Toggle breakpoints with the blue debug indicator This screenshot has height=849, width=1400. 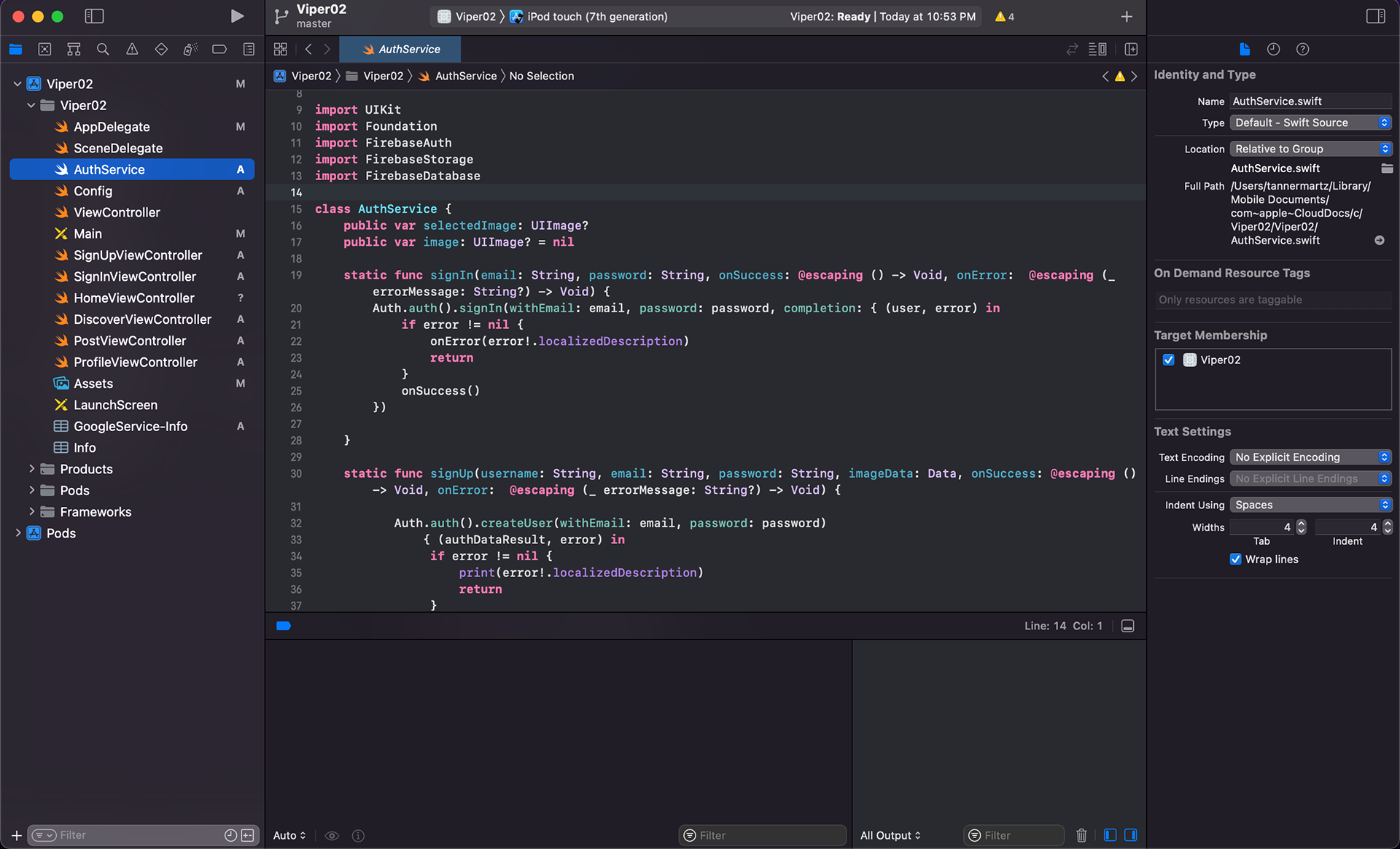[284, 626]
